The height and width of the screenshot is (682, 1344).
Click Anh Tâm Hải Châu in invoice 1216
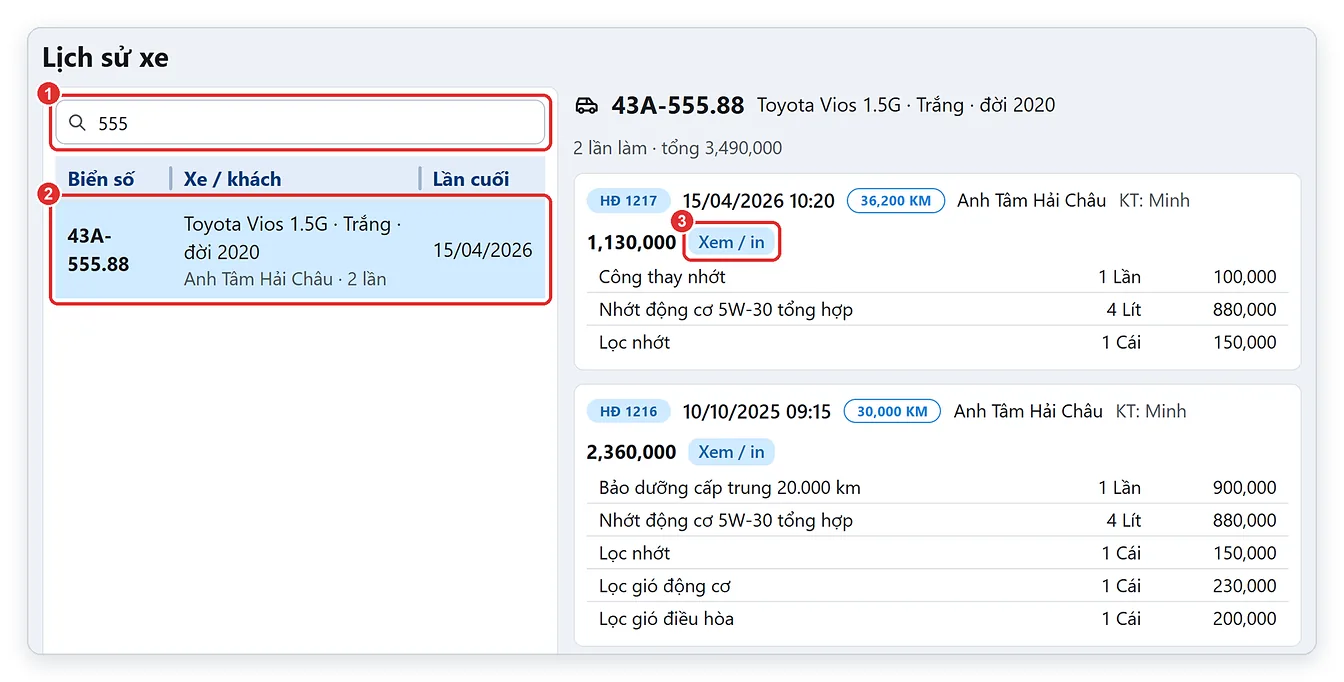coord(1028,411)
